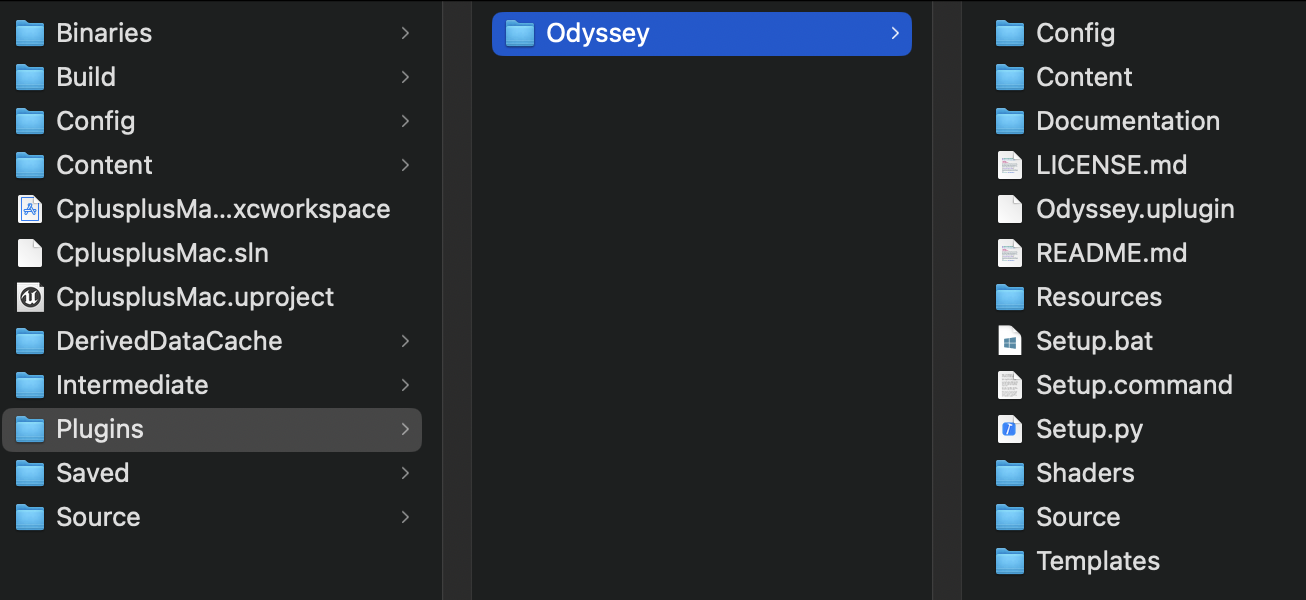Select the Xcode workspace file icon
This screenshot has width=1306, height=600.
click(x=30, y=209)
